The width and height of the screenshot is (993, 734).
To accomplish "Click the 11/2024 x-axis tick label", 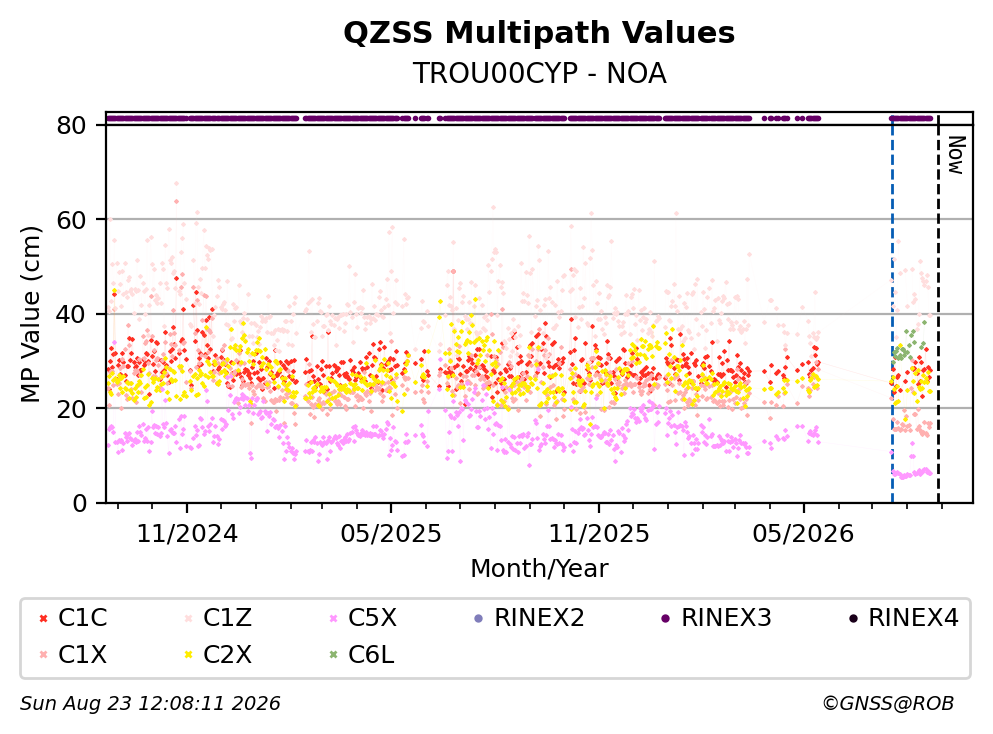I will click(x=187, y=534).
